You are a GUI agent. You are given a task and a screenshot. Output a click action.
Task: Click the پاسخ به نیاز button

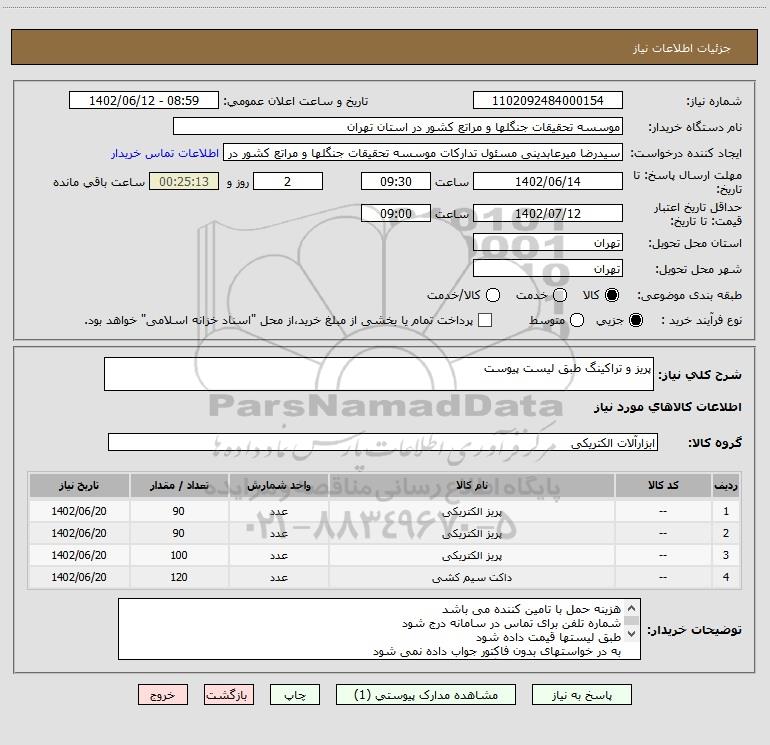(x=582, y=695)
